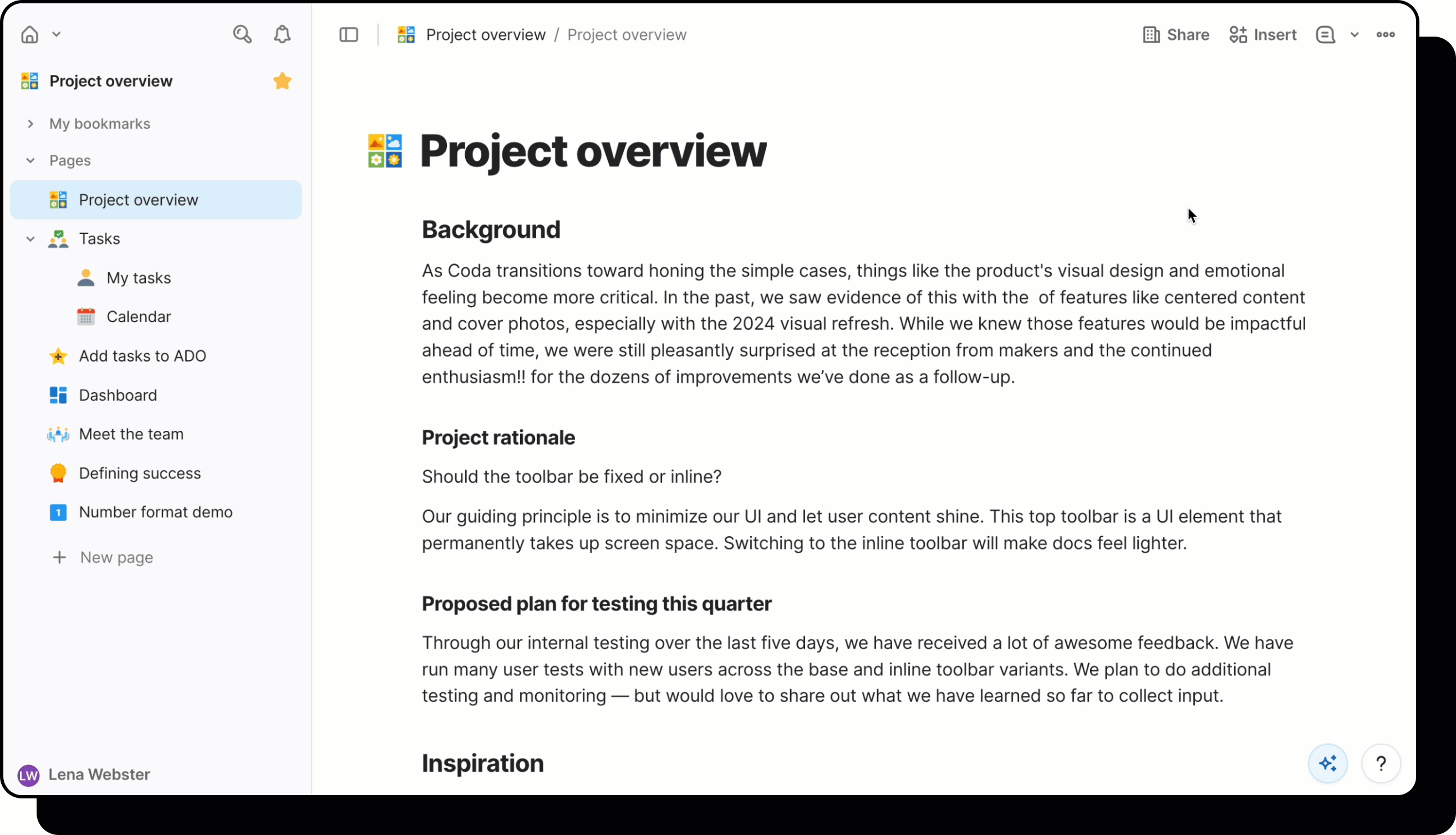Image resolution: width=1456 pixels, height=835 pixels.
Task: Open the notifications bell
Action: tap(282, 34)
